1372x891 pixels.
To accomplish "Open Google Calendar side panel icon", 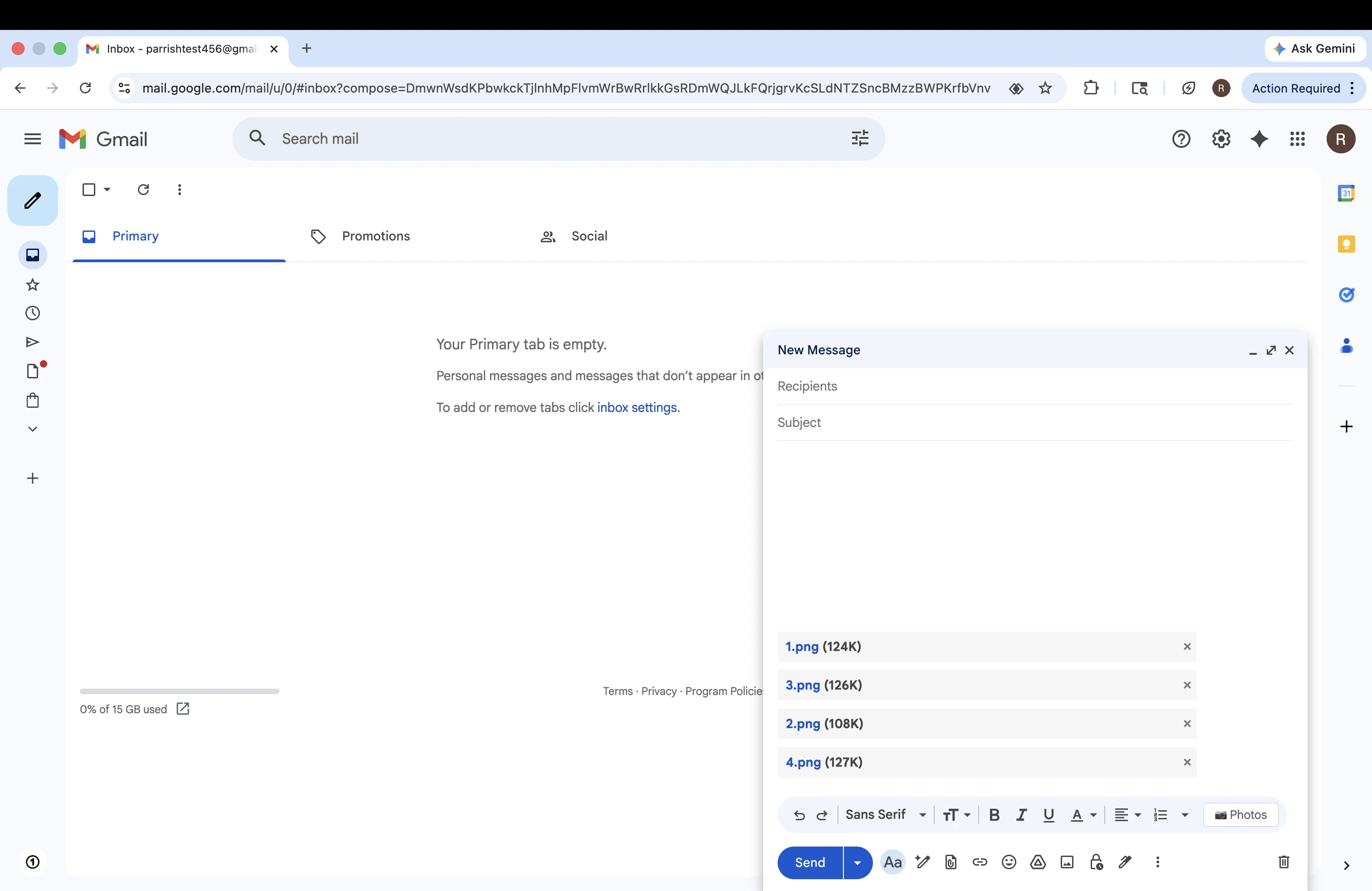I will click(x=1346, y=193).
